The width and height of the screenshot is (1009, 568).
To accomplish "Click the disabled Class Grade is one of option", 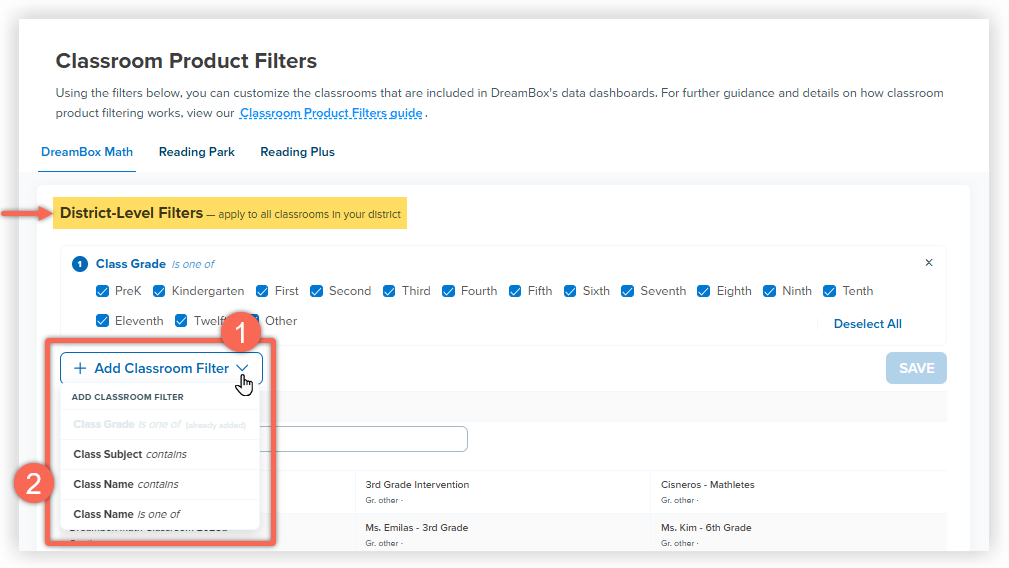I will (x=160, y=425).
